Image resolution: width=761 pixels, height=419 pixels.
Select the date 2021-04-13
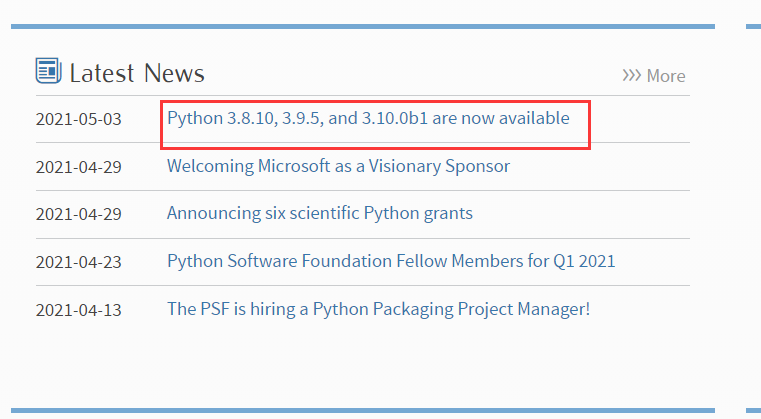[x=79, y=310]
